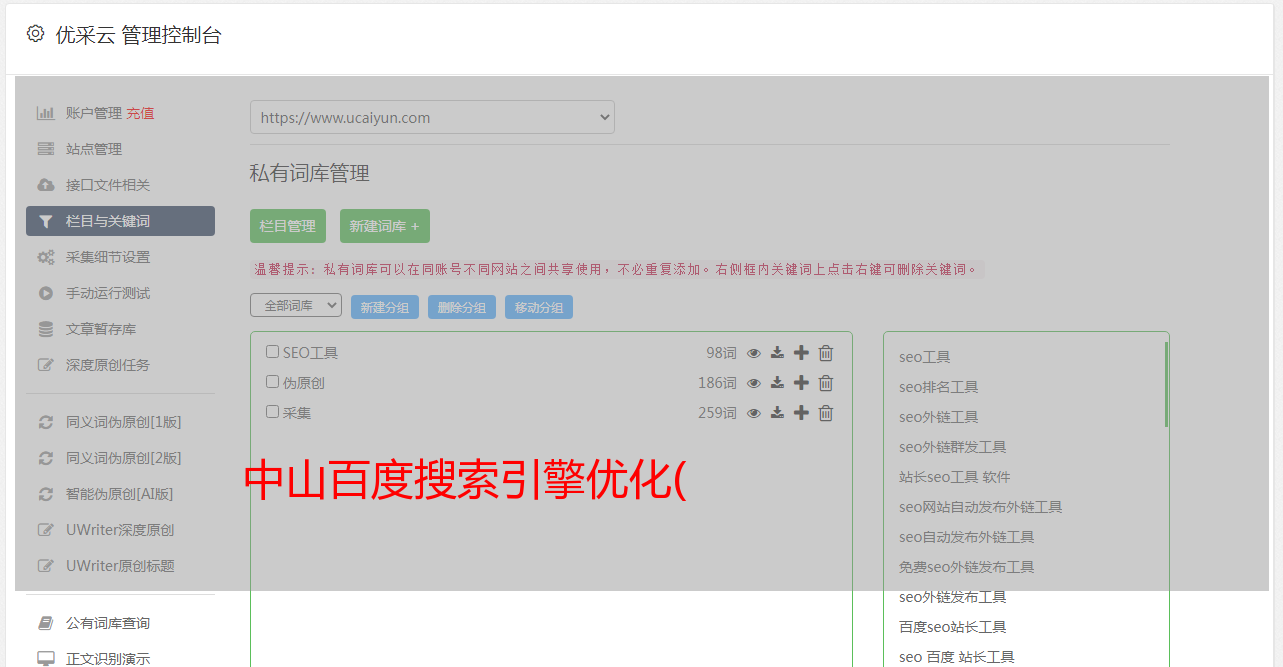Viewport: 1283px width, 667px height.
Task: Click the 新建词库 + button
Action: tap(385, 226)
